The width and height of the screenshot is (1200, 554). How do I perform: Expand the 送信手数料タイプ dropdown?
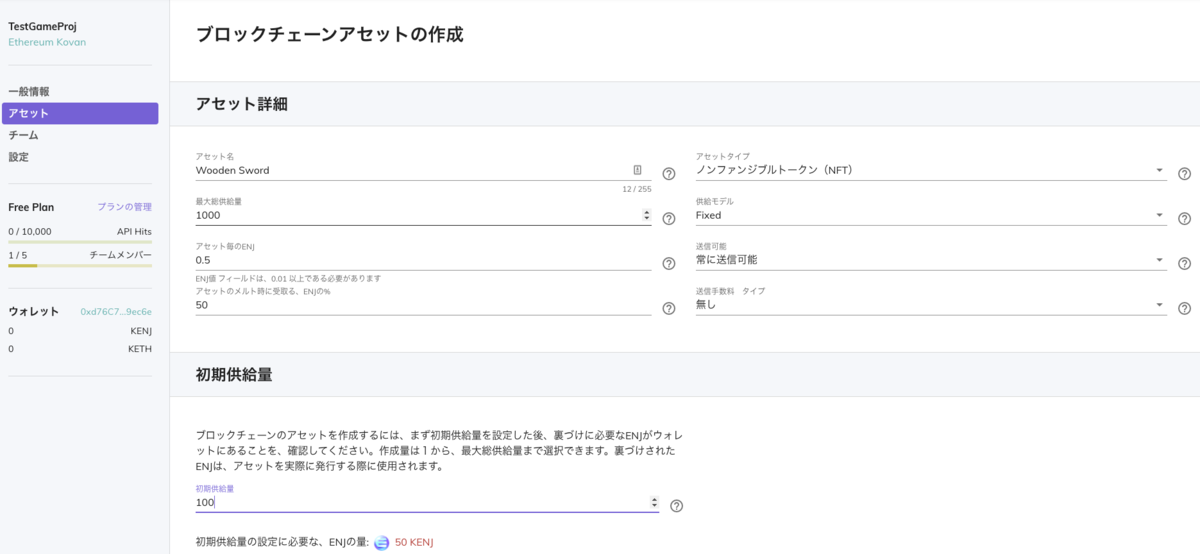point(1159,305)
